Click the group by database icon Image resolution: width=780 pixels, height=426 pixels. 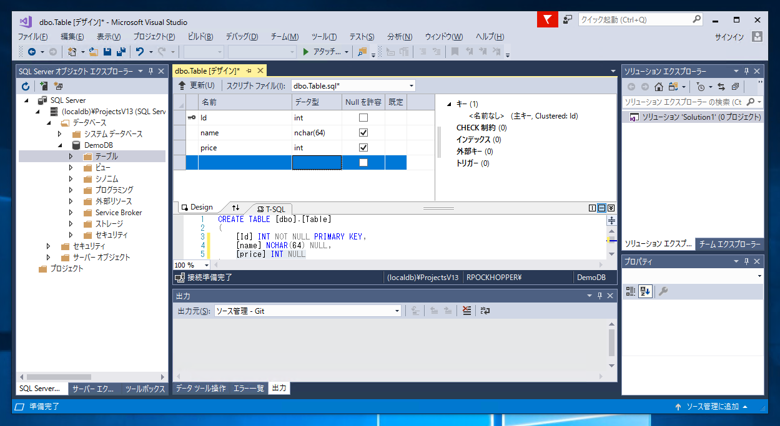pos(58,86)
